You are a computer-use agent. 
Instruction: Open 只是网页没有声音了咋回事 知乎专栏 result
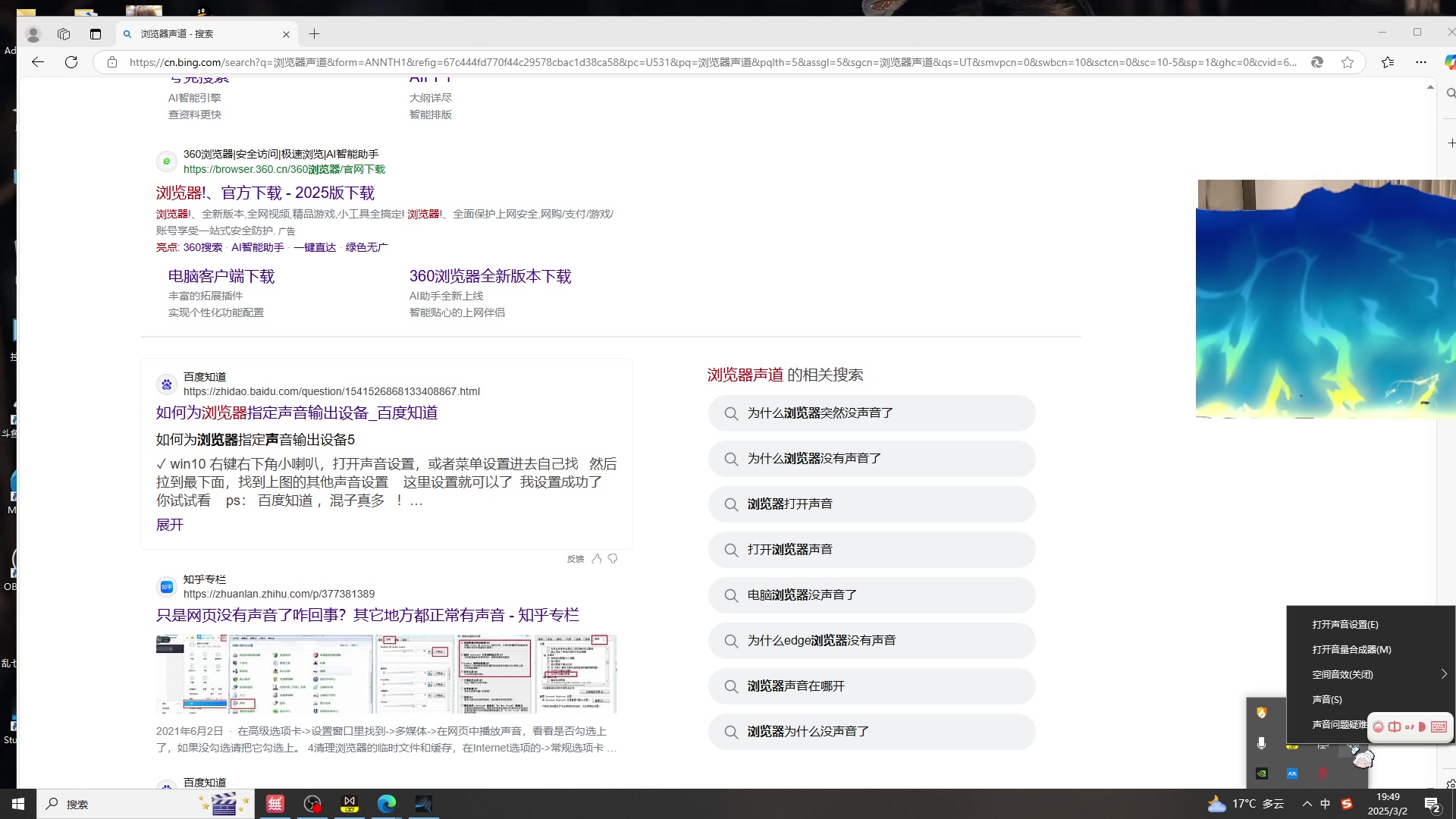point(368,615)
